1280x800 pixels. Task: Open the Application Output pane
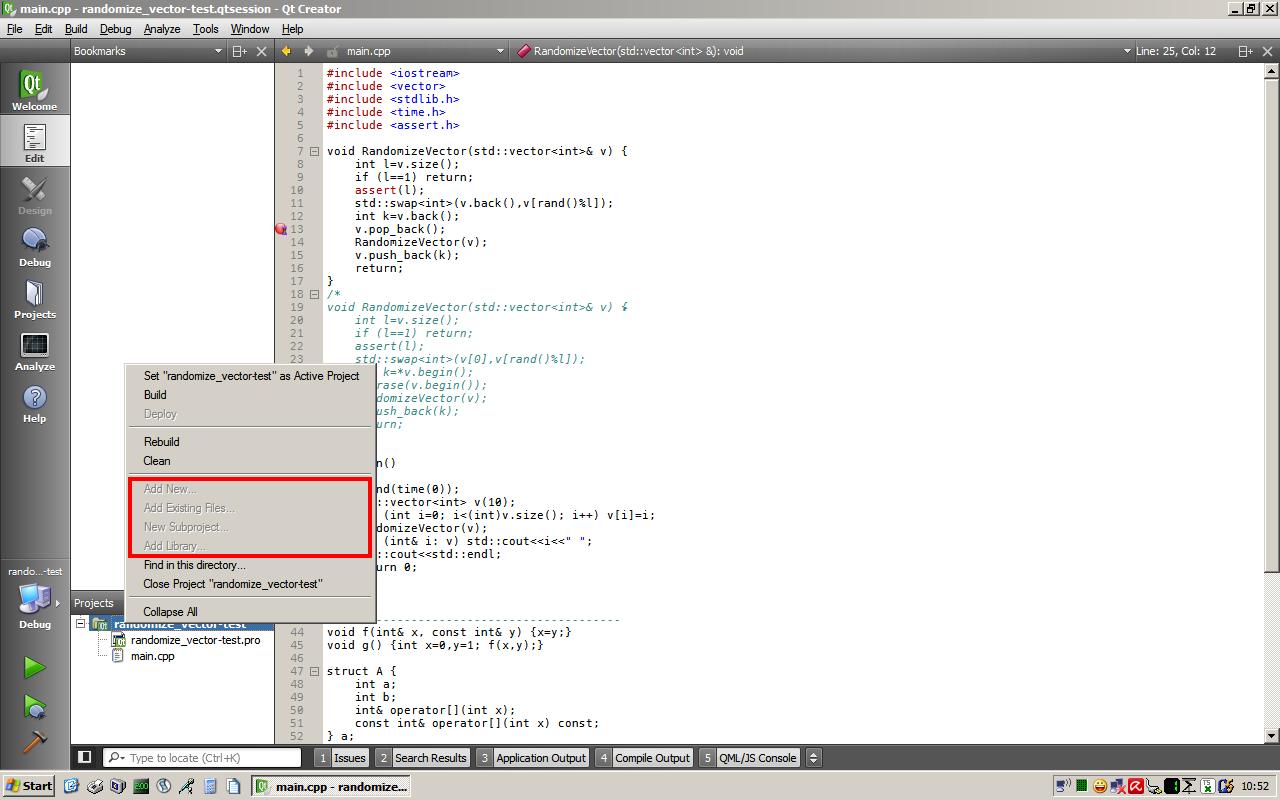[x=532, y=758]
